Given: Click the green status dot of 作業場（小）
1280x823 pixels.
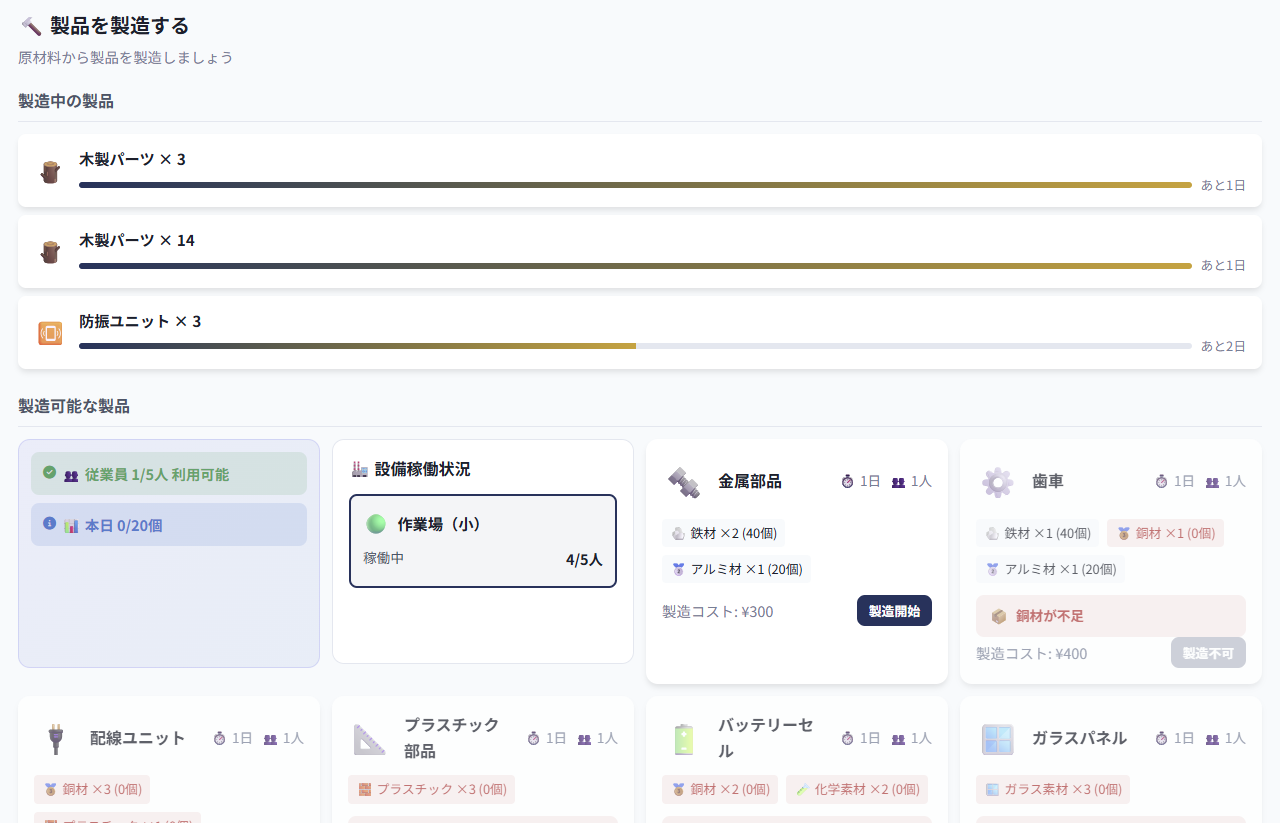Looking at the screenshot, I should [376, 524].
